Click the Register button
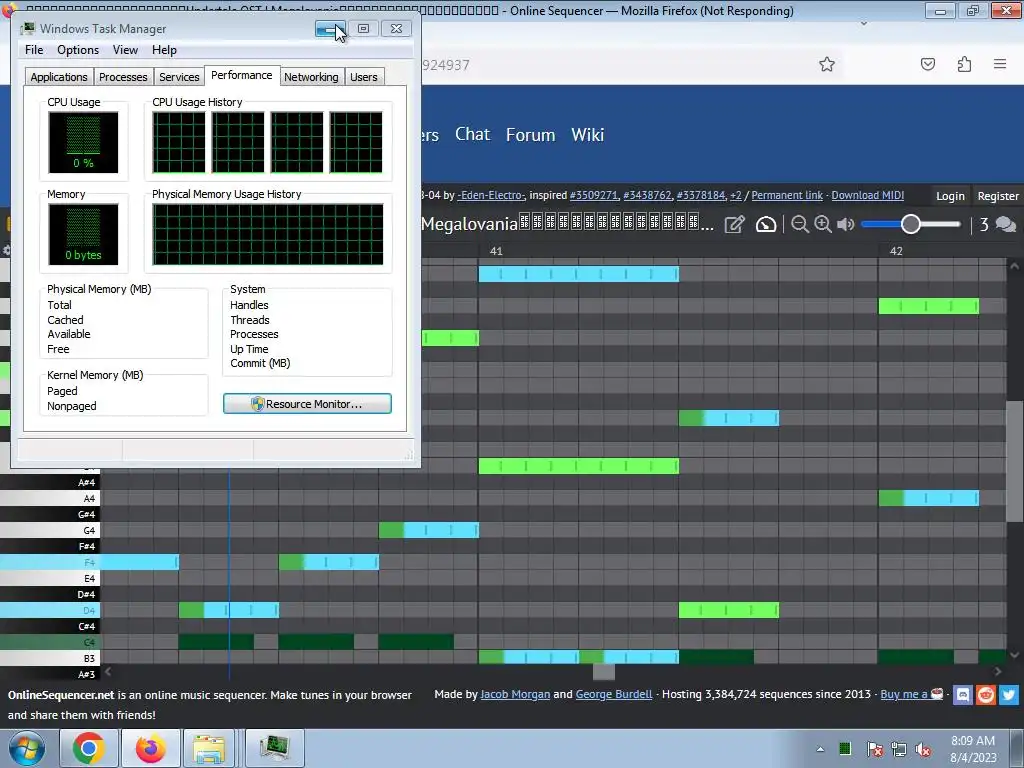The image size is (1024, 768). point(998,196)
